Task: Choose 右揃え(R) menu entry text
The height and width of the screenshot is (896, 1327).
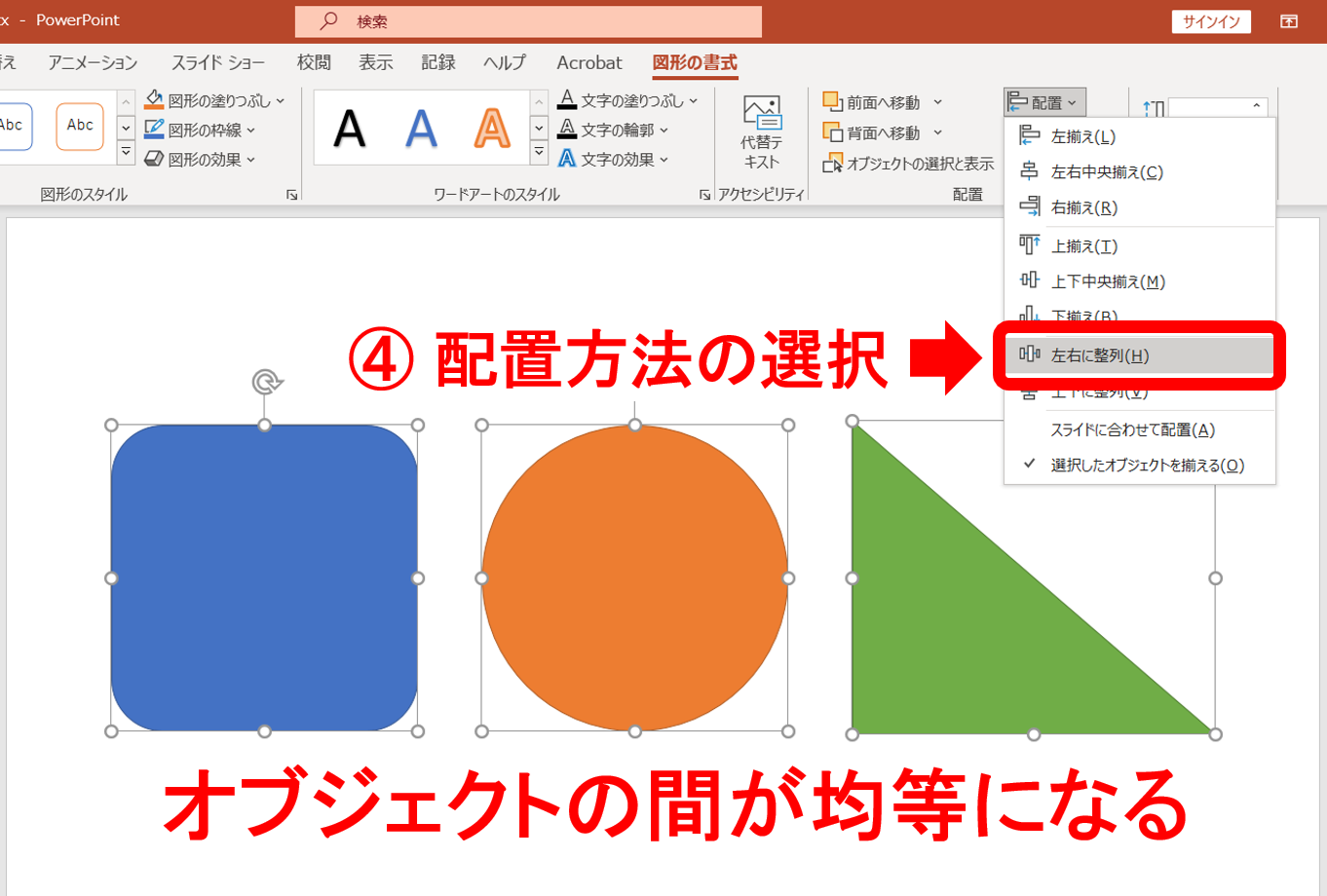Action: click(x=1084, y=207)
